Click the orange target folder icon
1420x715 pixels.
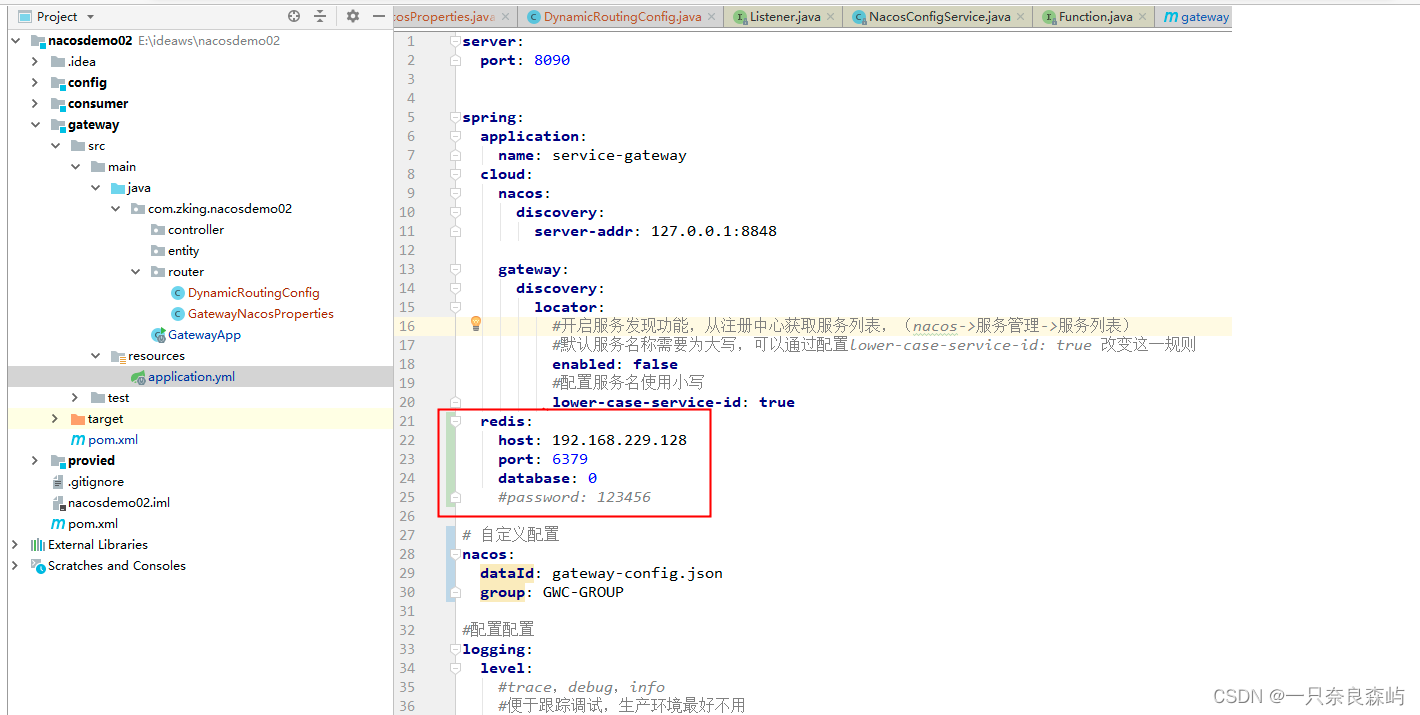point(78,419)
